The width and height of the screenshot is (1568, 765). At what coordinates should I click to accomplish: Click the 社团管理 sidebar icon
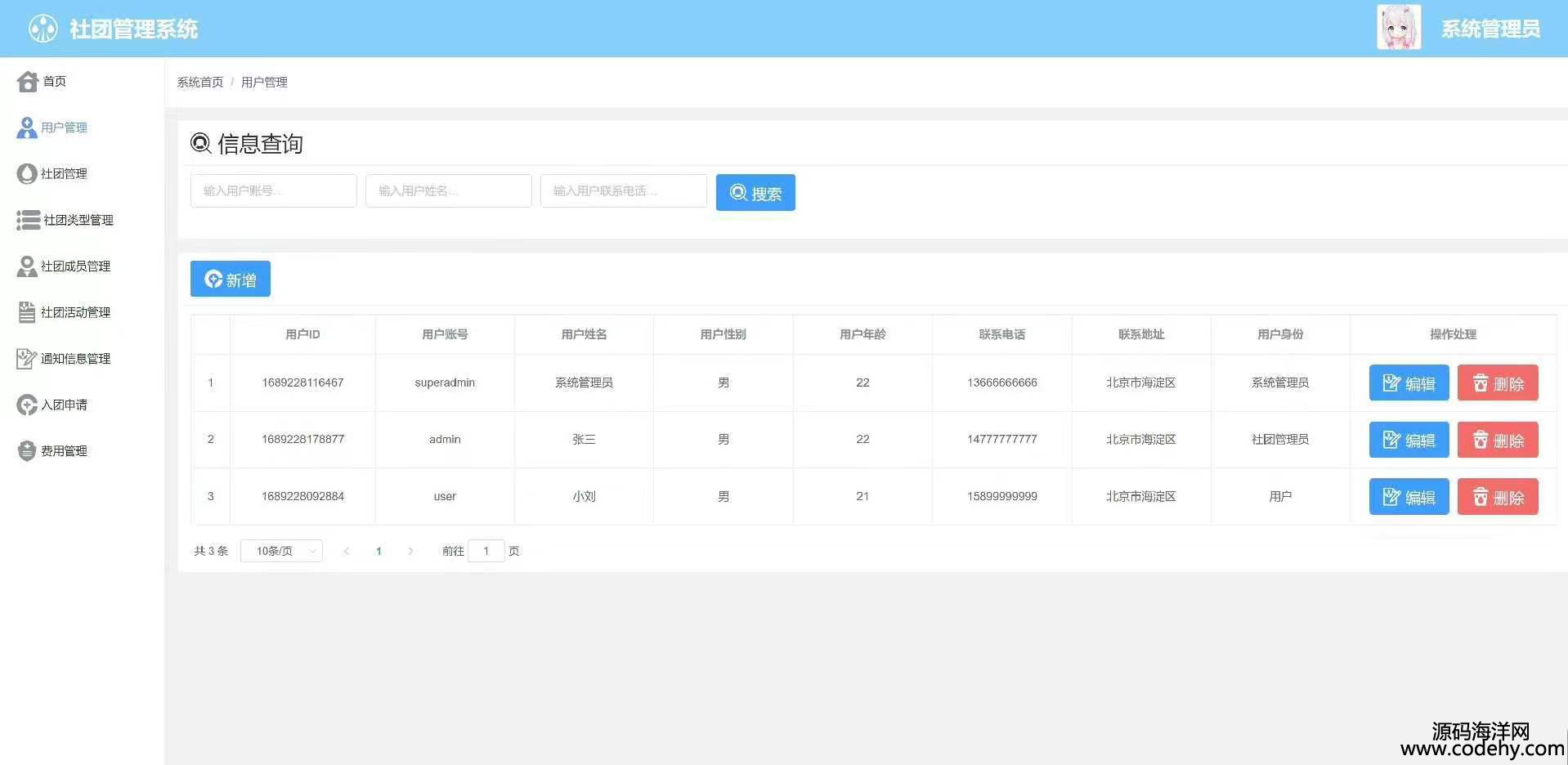27,174
